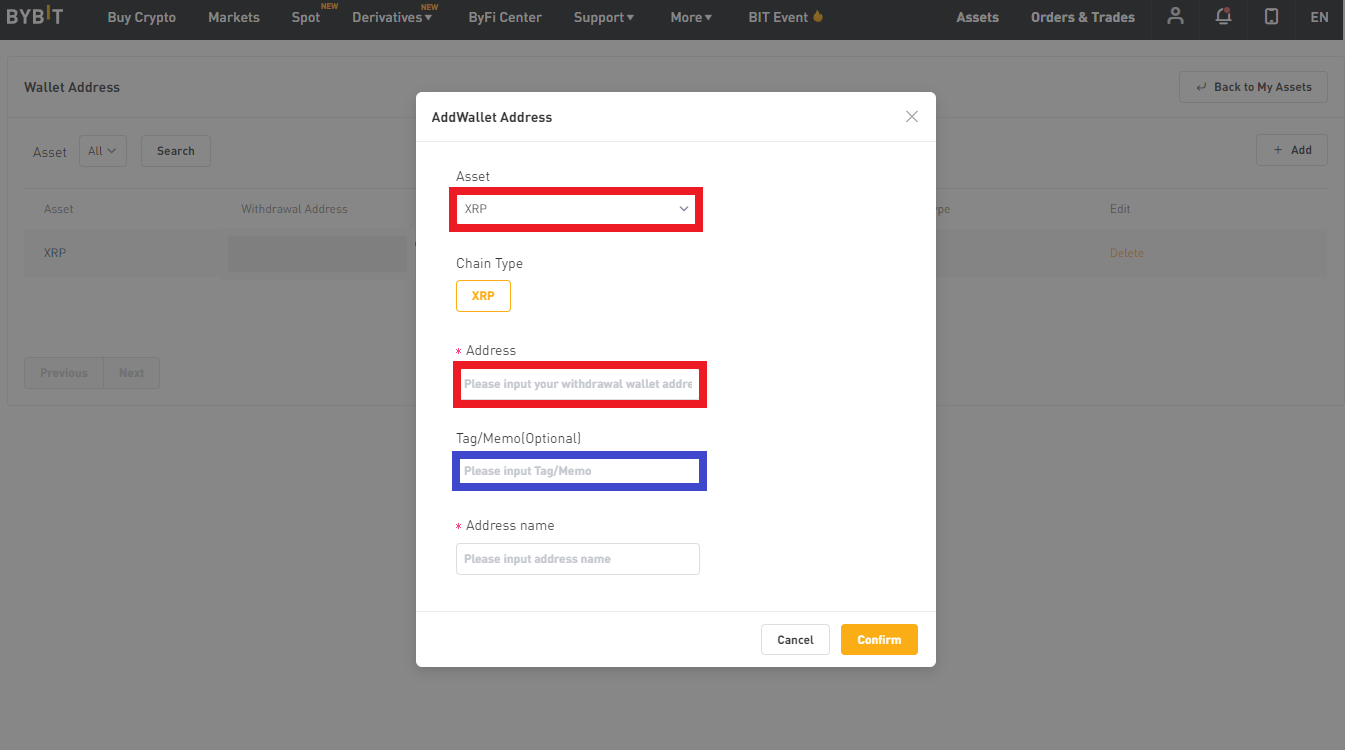Click the Wallet Address page heading

(x=72, y=87)
